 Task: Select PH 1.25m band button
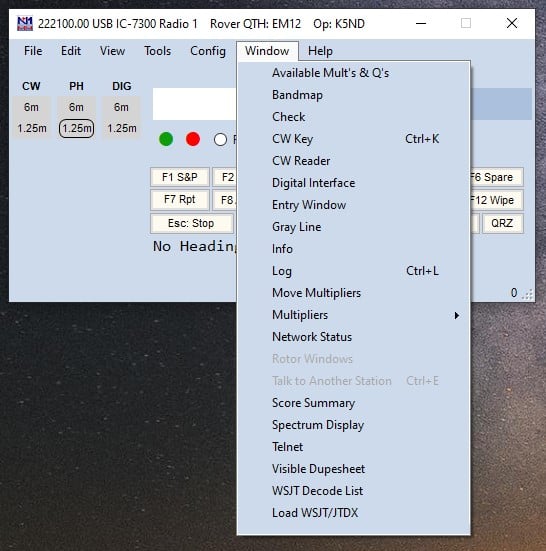point(77,128)
